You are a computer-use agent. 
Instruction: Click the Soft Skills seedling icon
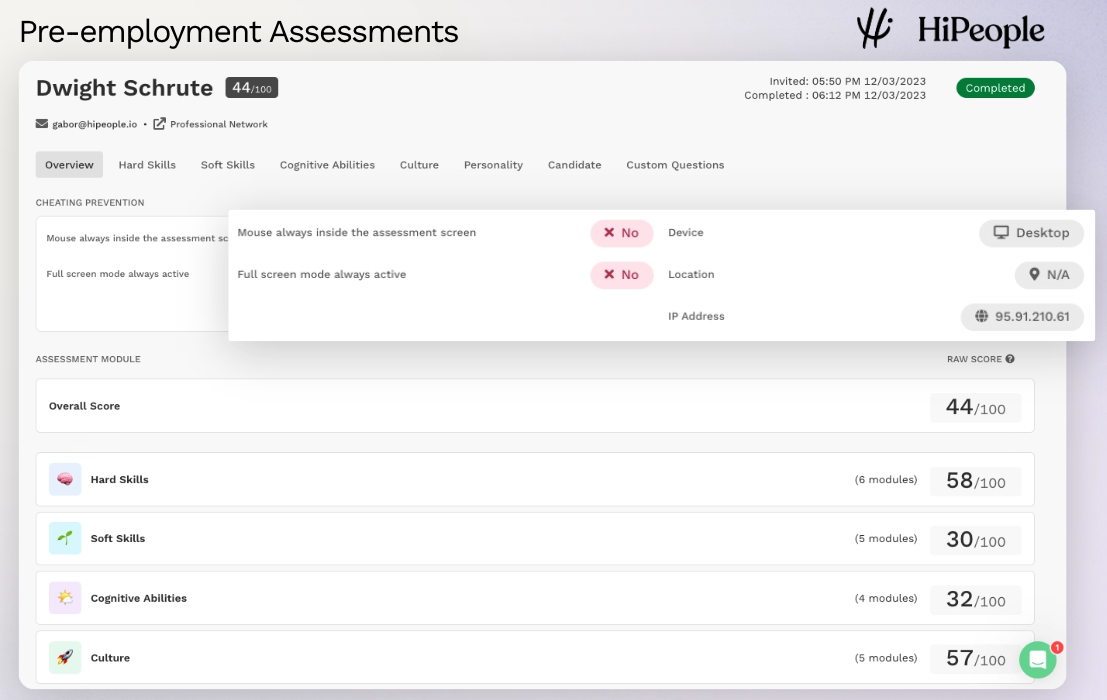[65, 539]
